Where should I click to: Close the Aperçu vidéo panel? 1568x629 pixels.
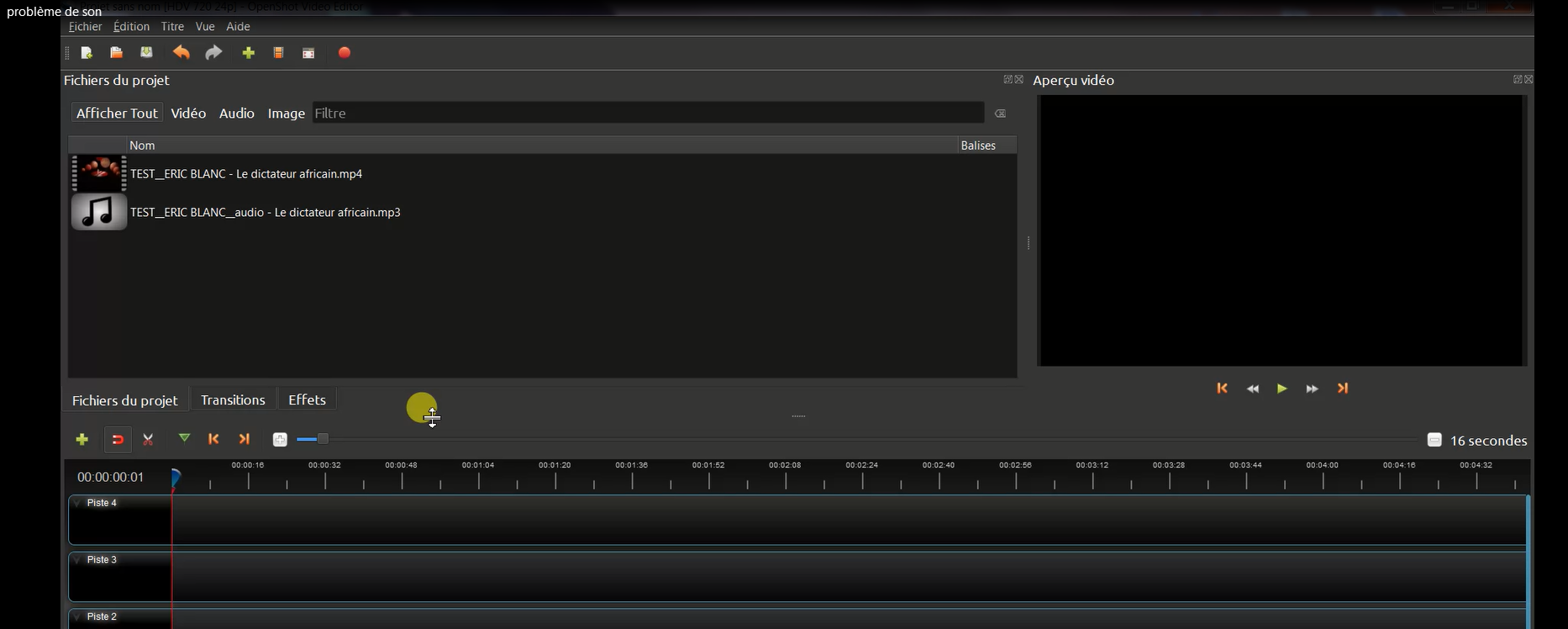1529,80
